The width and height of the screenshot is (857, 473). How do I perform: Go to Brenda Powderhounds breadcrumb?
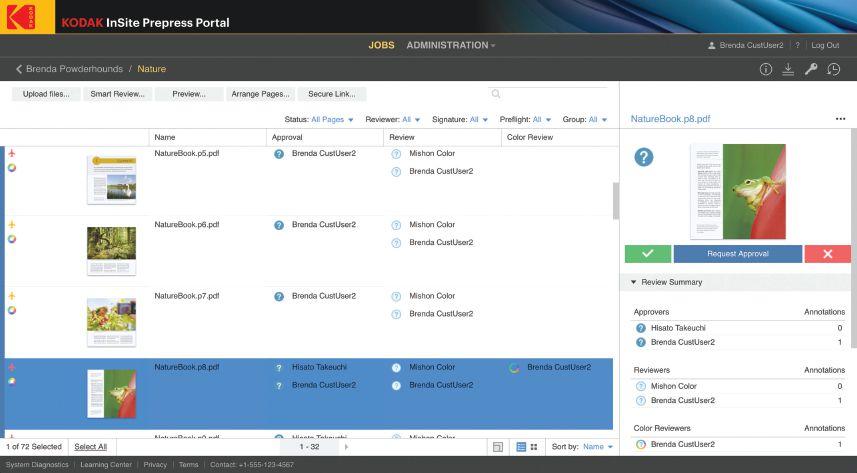pyautogui.click(x=74, y=69)
